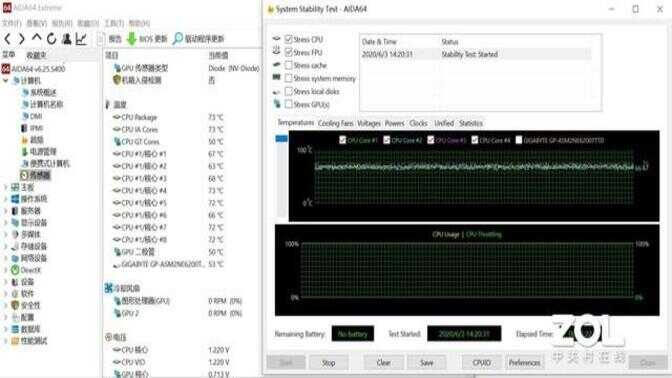The width and height of the screenshot is (672, 378).
Task: Go forward with the right arrow toolbar icon
Action: [21, 39]
